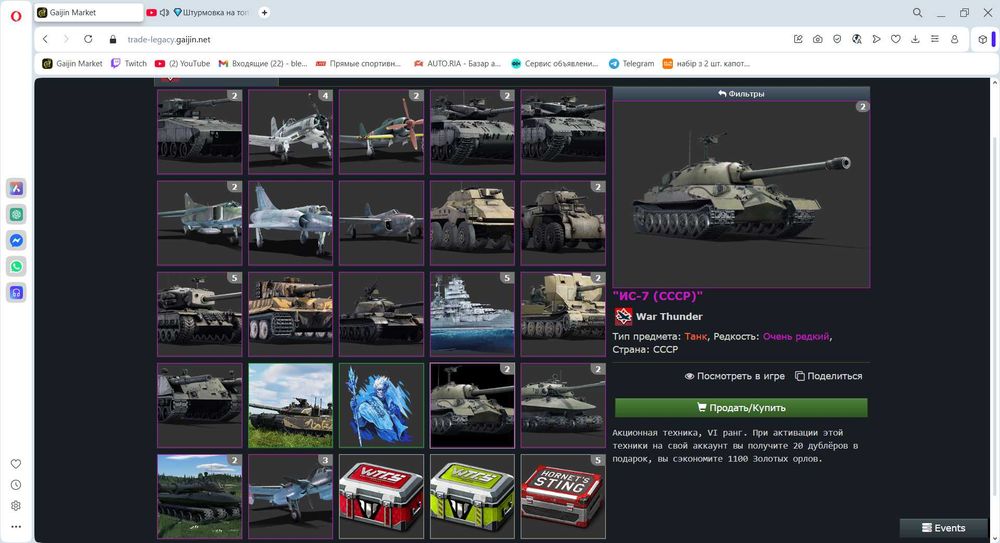The width and height of the screenshot is (1000, 543).
Task: Open the (2) YouTube bookmark
Action: 182,63
